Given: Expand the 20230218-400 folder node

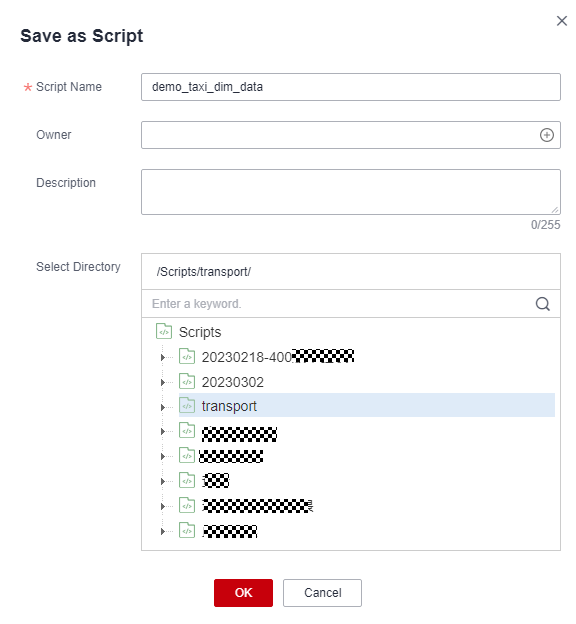Looking at the screenshot, I should click(x=162, y=357).
